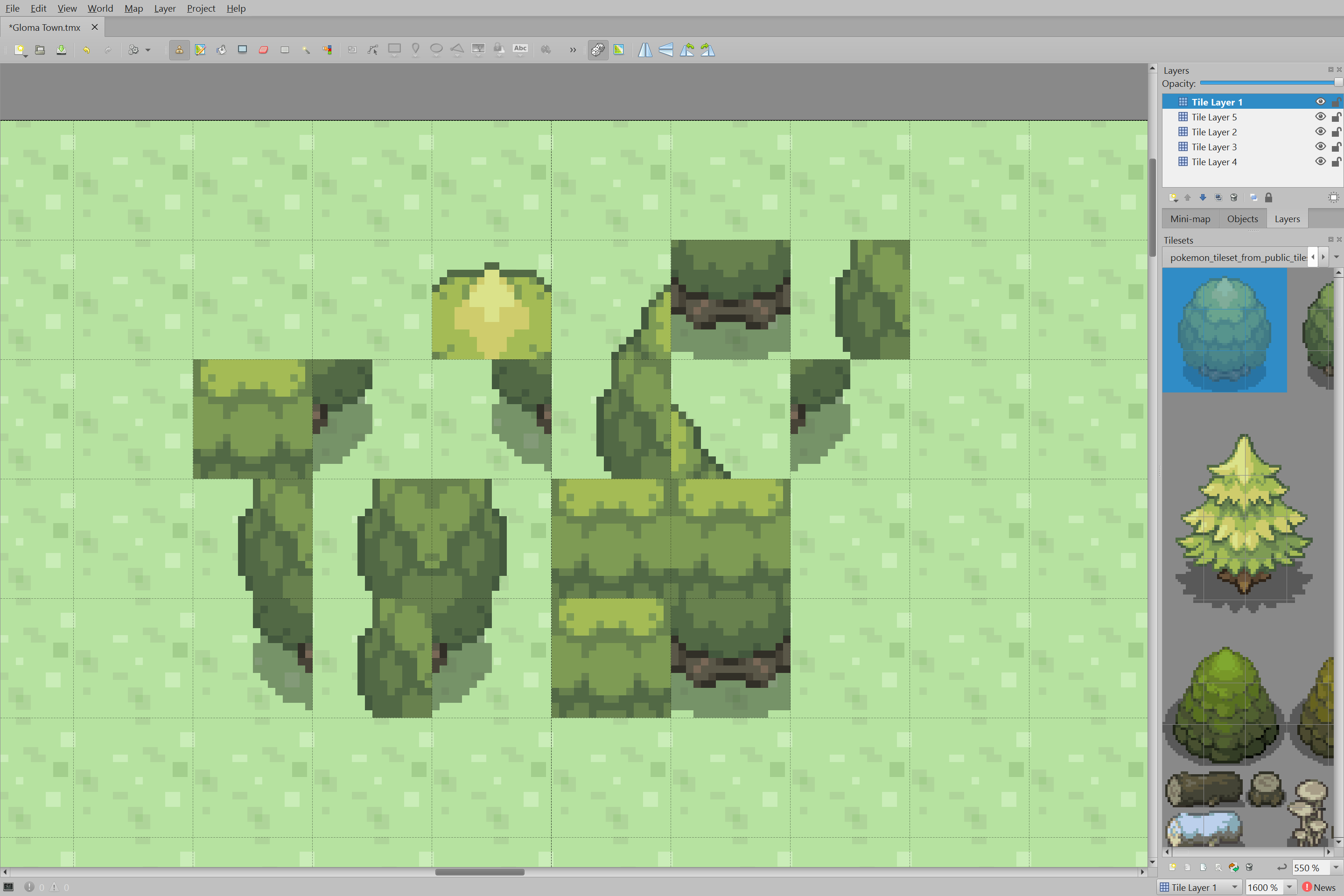This screenshot has height=896, width=1344.
Task: Click Rotate Right toolbar icon
Action: coord(708,50)
